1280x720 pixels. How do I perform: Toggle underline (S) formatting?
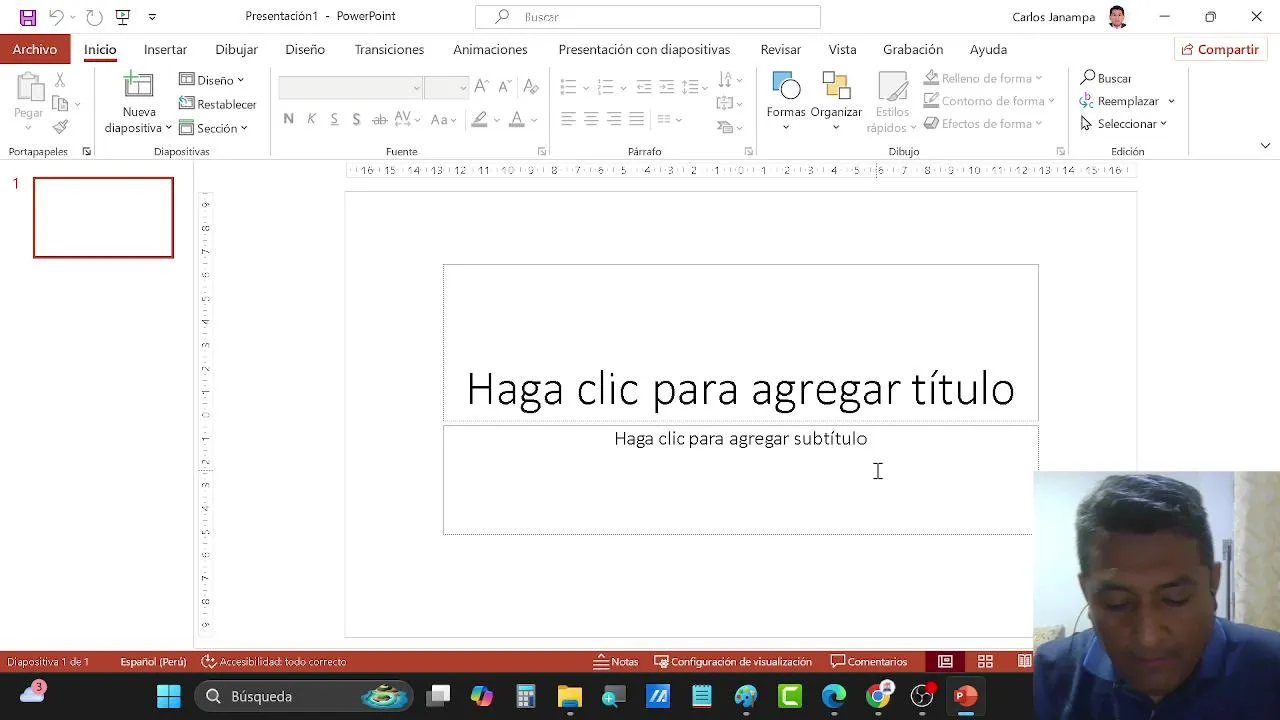click(334, 119)
